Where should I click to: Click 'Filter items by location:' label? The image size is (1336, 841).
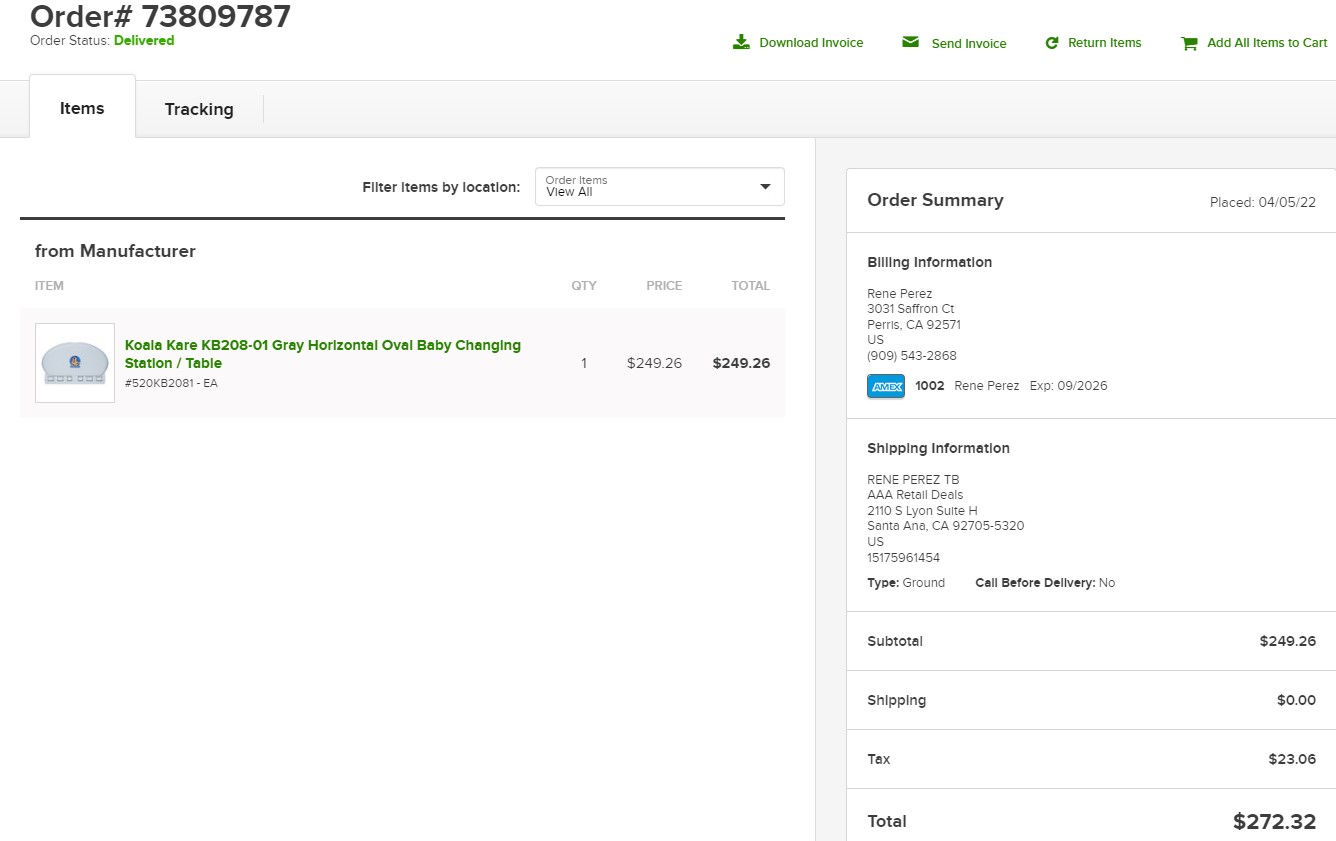441,187
